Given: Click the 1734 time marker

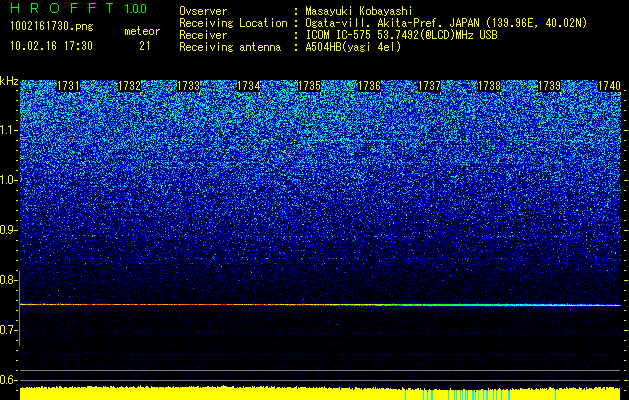Looking at the screenshot, I should point(249,86).
